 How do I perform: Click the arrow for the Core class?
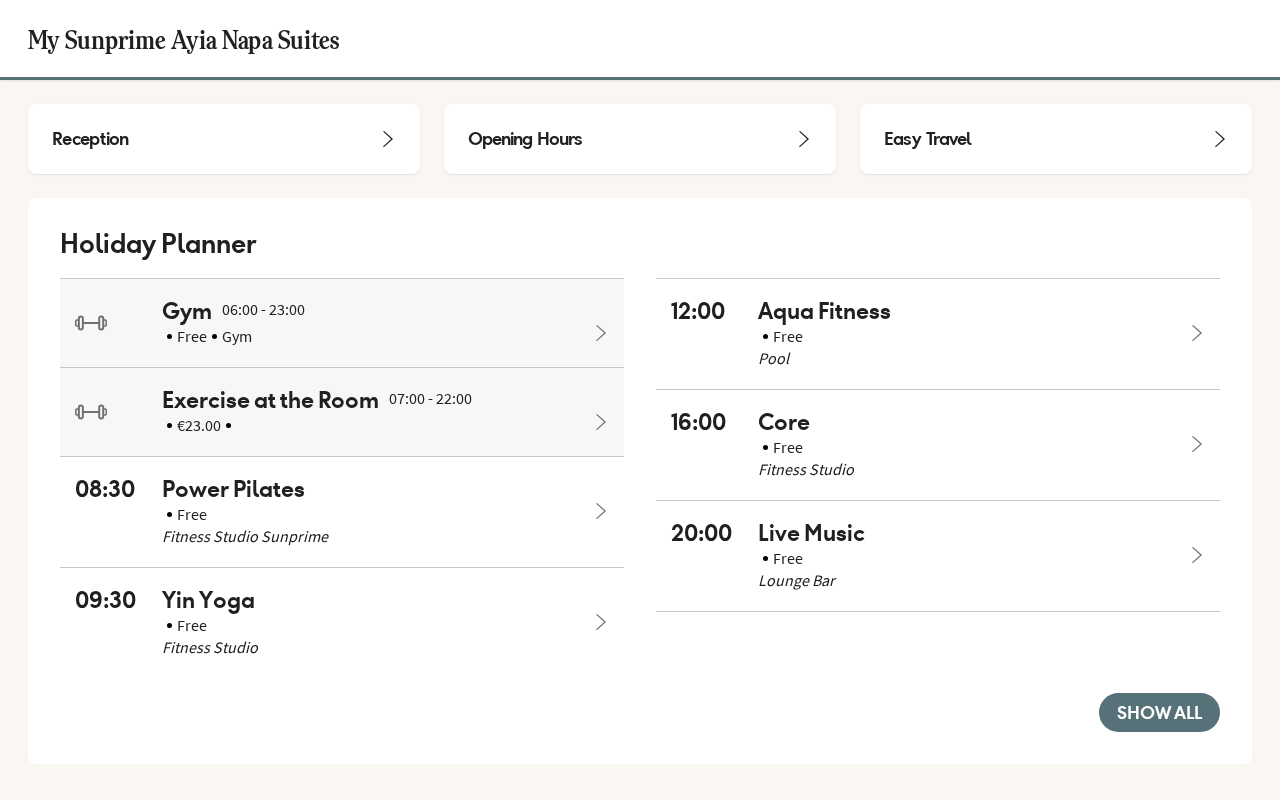[1197, 444]
